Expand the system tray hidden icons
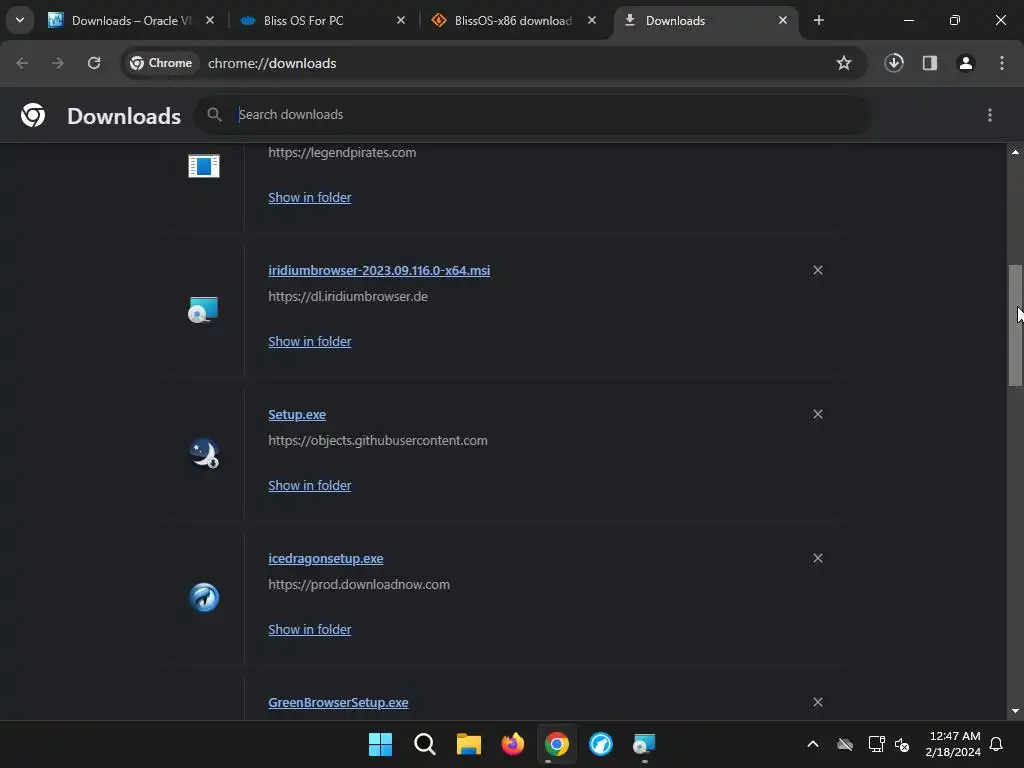The image size is (1024, 768). pyautogui.click(x=813, y=744)
